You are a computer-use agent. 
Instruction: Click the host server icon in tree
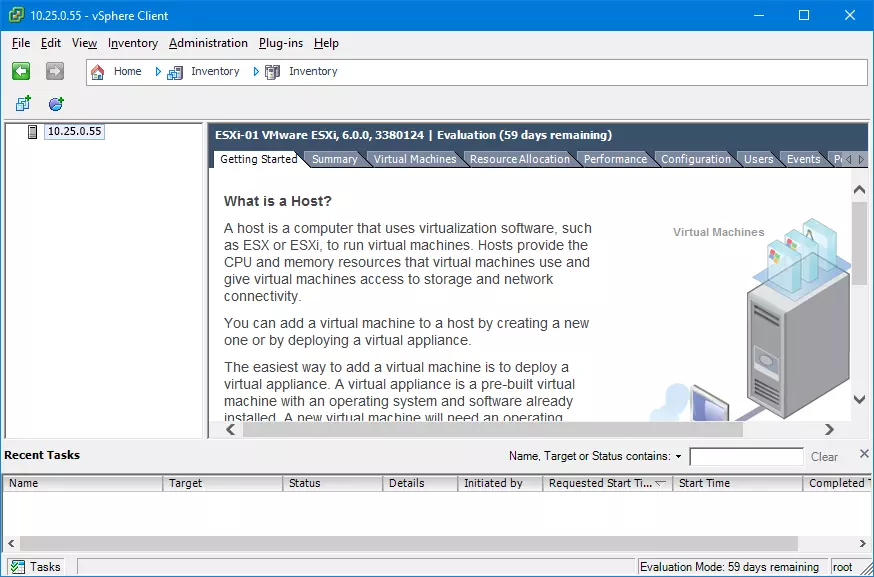coord(32,132)
